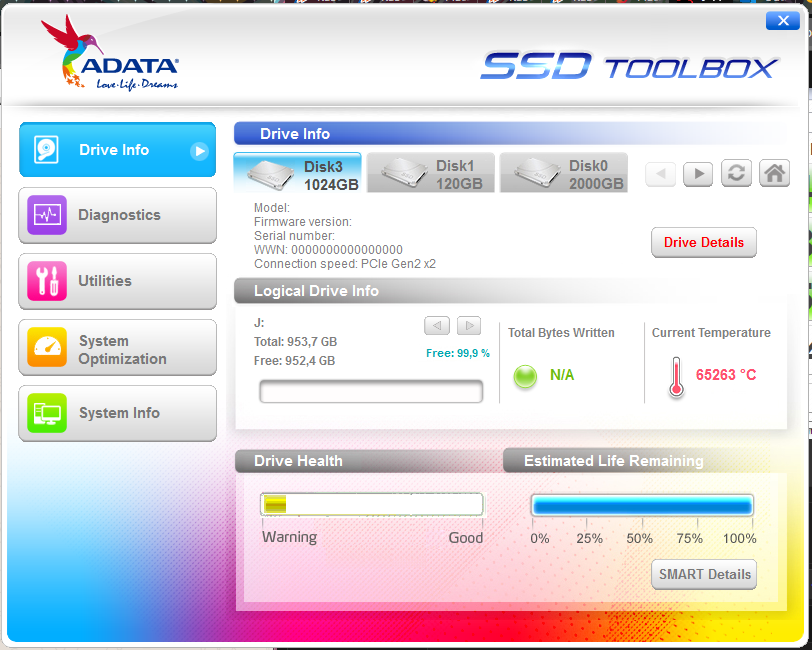Click the Drive Health progress bar

(371, 504)
